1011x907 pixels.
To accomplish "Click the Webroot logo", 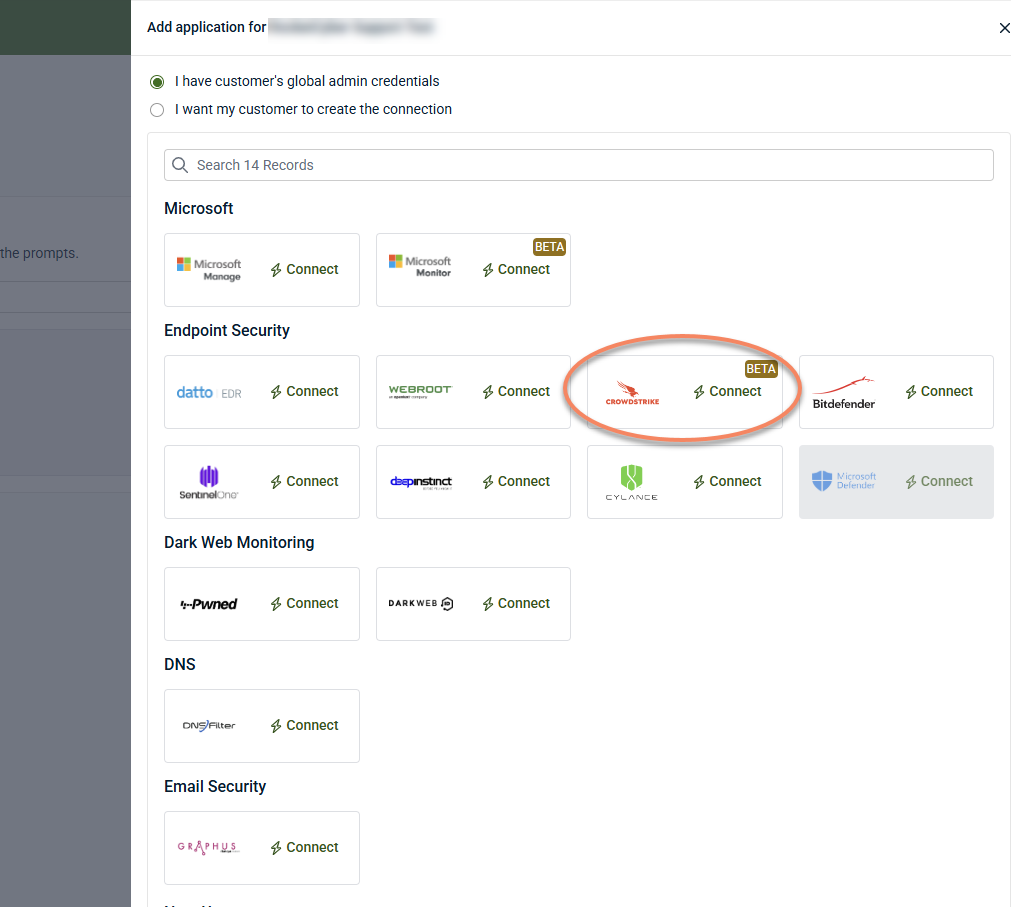I will pyautogui.click(x=420, y=392).
